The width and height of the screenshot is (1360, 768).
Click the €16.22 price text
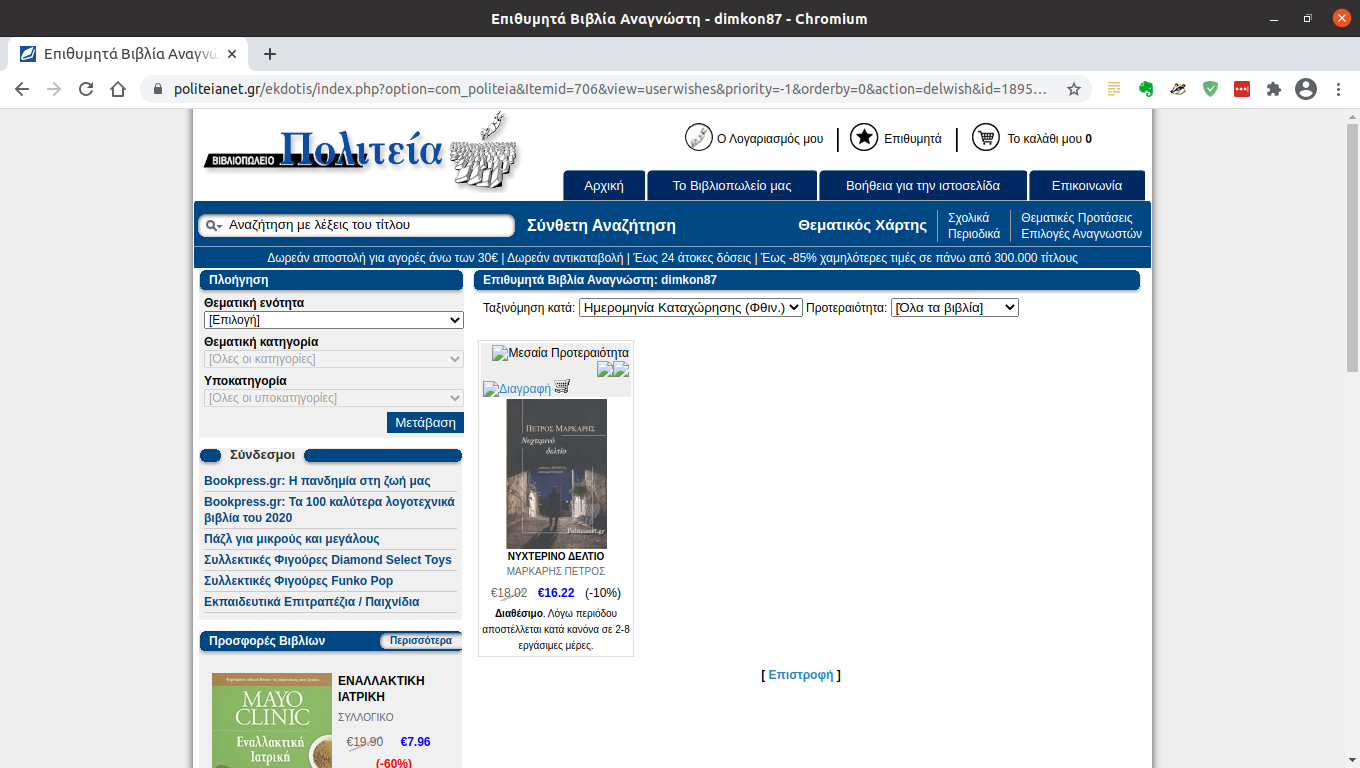556,593
